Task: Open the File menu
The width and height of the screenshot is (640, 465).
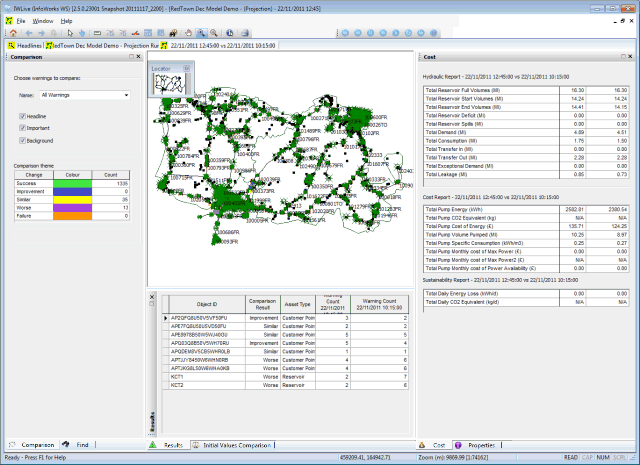Action: (x=21, y=20)
